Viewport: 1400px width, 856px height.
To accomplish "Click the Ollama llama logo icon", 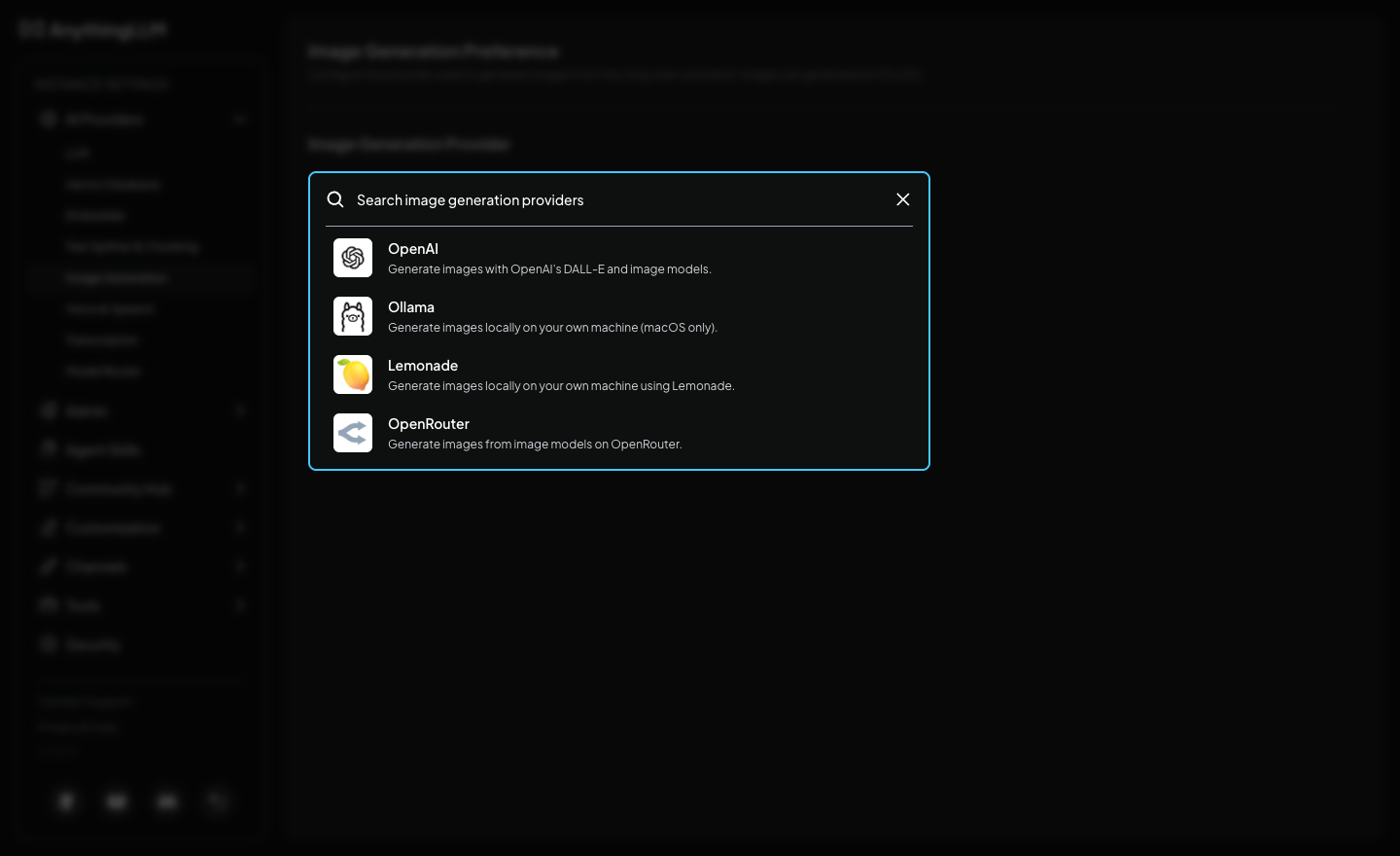I will [x=353, y=316].
